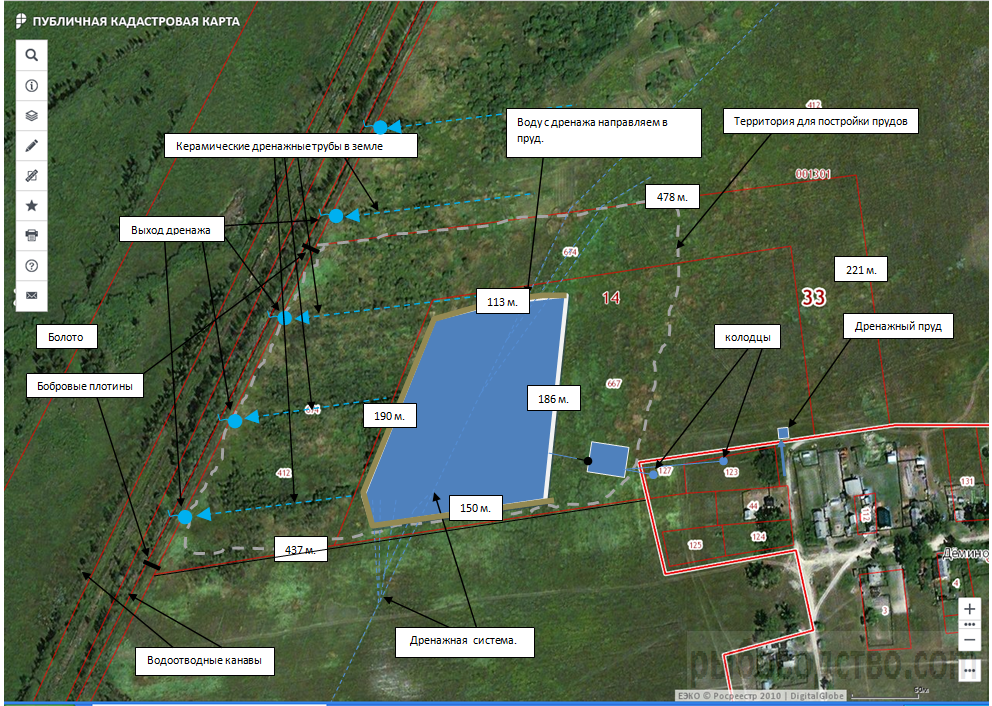Screen dimensions: 992x706
Task: Click the 'Дренажный пруд' label box
Action: point(897,325)
